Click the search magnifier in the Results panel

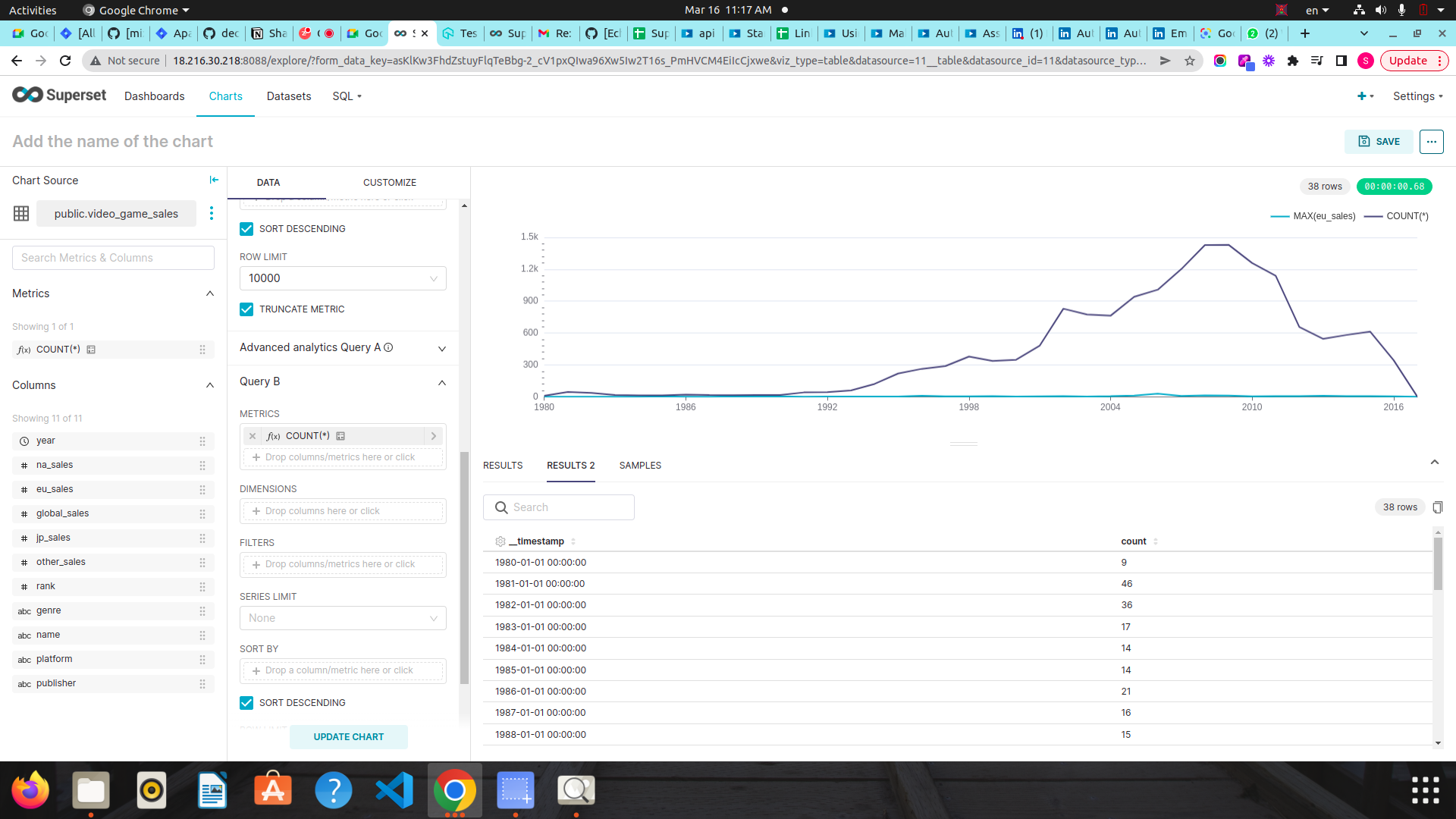[x=500, y=507]
